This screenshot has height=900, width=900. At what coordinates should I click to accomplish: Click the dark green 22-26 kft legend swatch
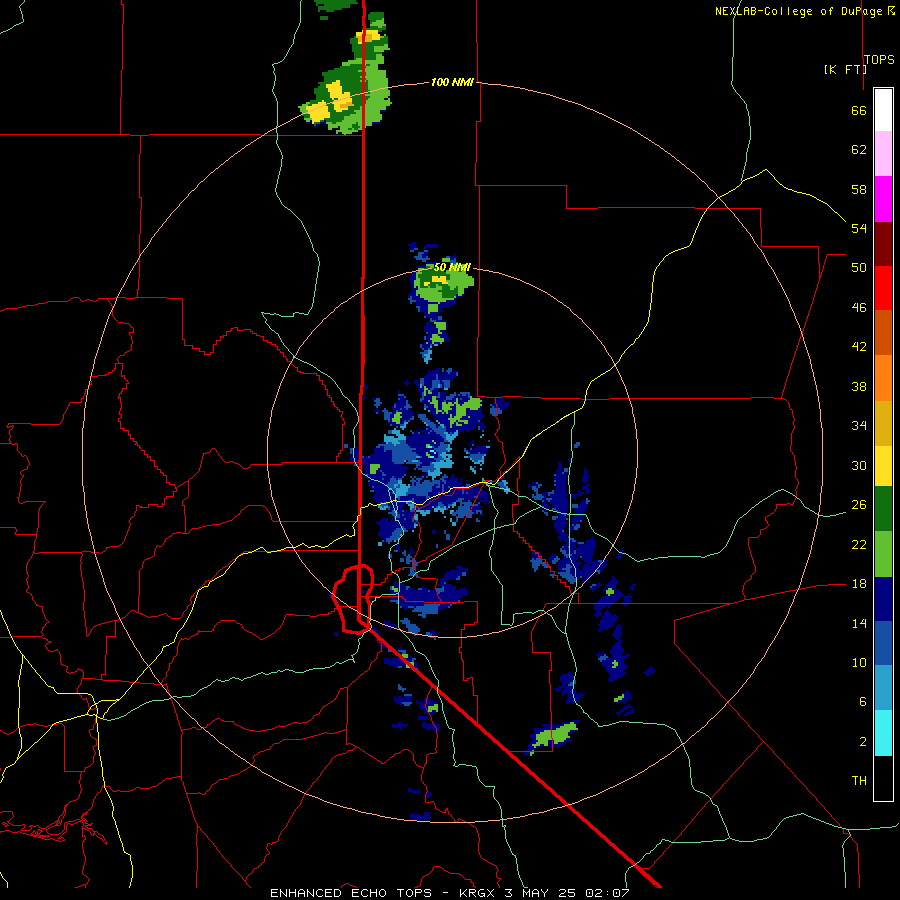tap(883, 509)
